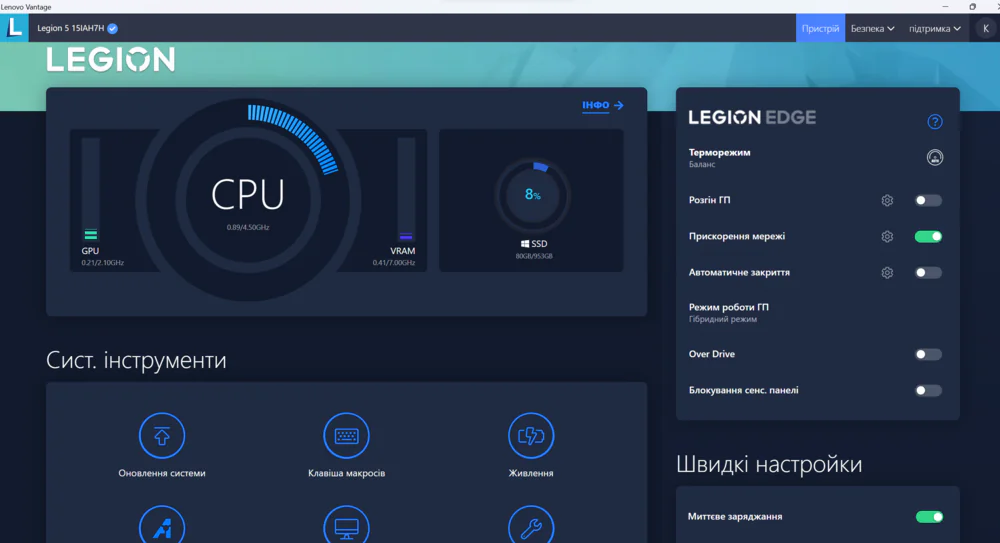
Task: Restore the window with the maximize button
Action: pos(972,6)
